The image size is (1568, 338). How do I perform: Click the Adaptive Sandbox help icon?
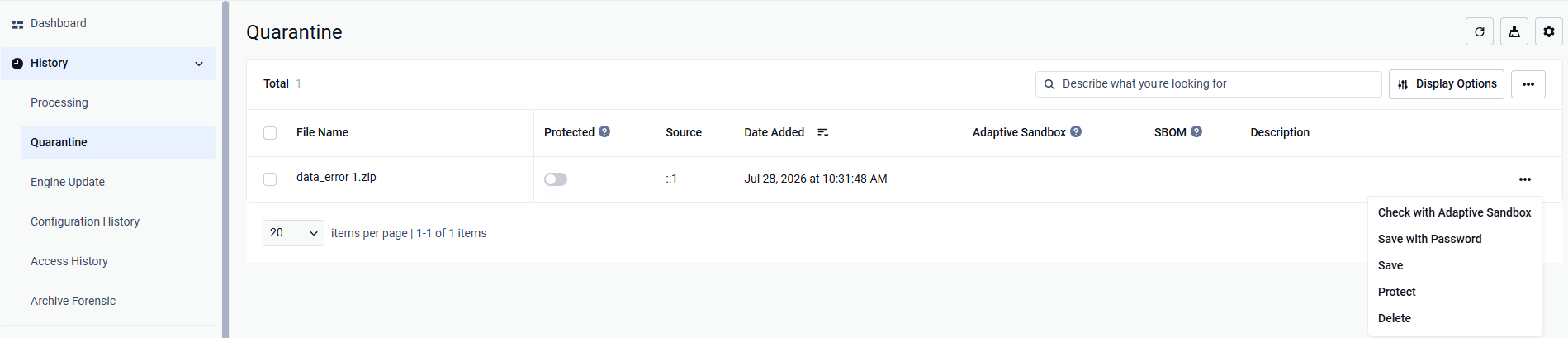click(1076, 131)
